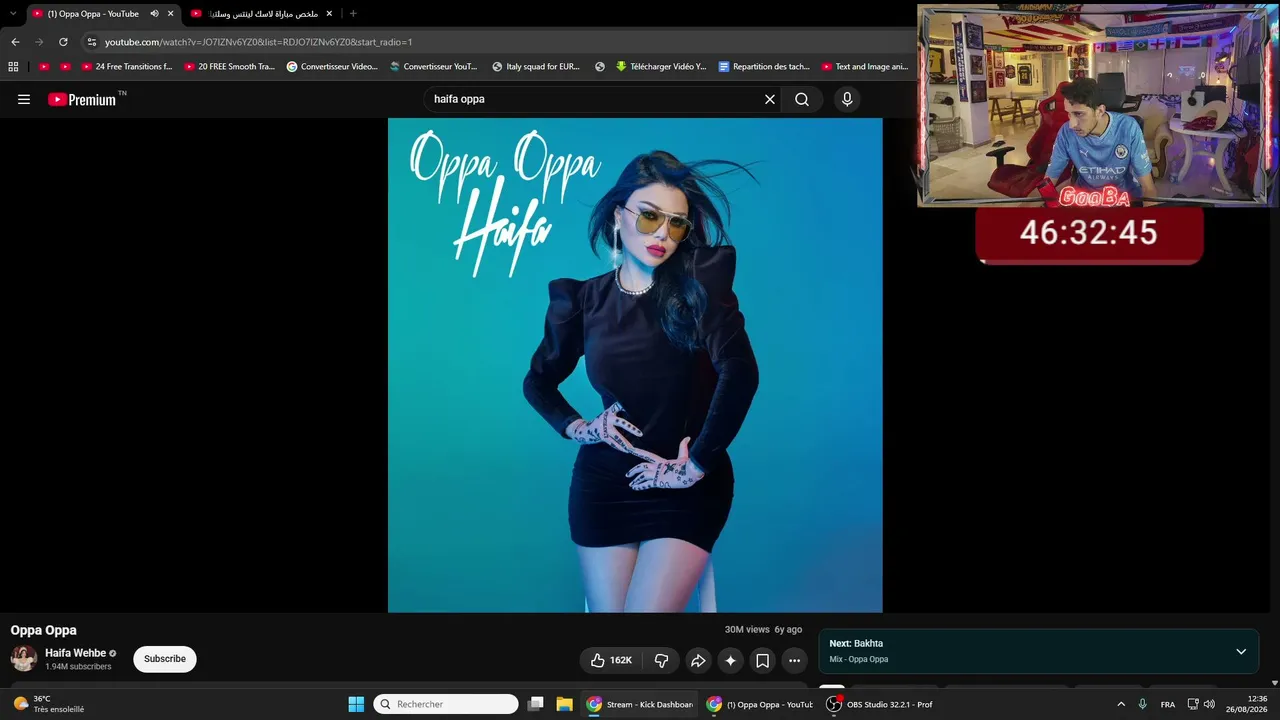The height and width of the screenshot is (720, 1280).
Task: Close the Arabic-titled YouTube tab
Action: (x=329, y=14)
